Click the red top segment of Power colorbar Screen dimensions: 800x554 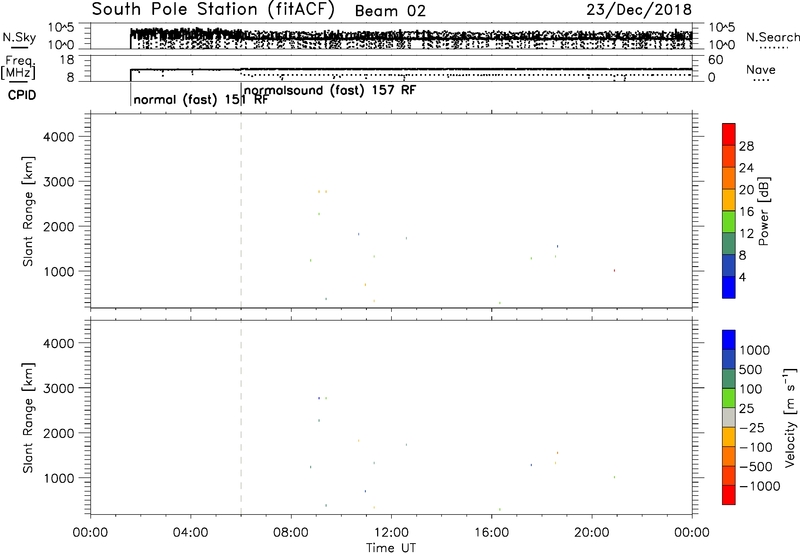point(729,134)
